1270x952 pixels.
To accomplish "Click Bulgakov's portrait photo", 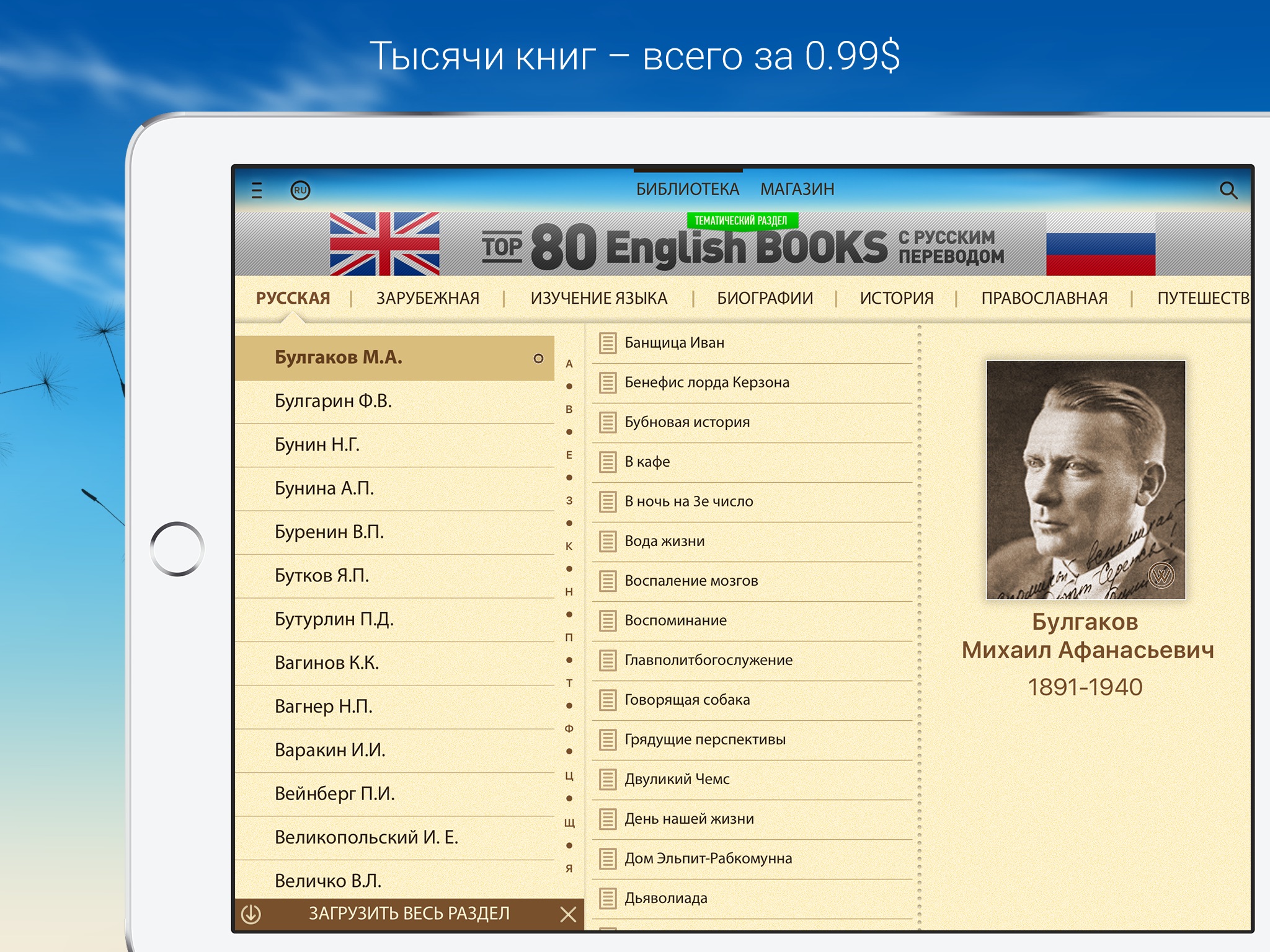I will pyautogui.click(x=1085, y=480).
